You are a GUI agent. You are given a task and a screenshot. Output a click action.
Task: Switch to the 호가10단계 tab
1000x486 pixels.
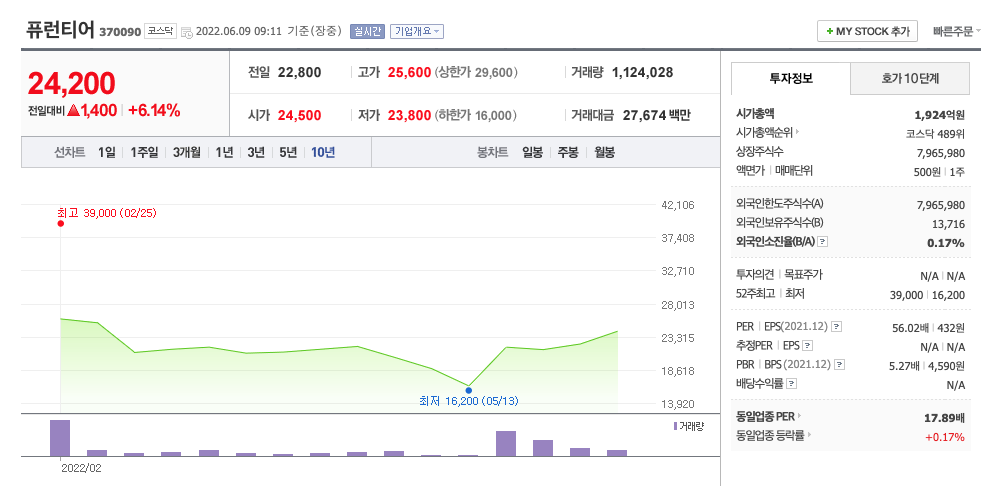coord(910,78)
